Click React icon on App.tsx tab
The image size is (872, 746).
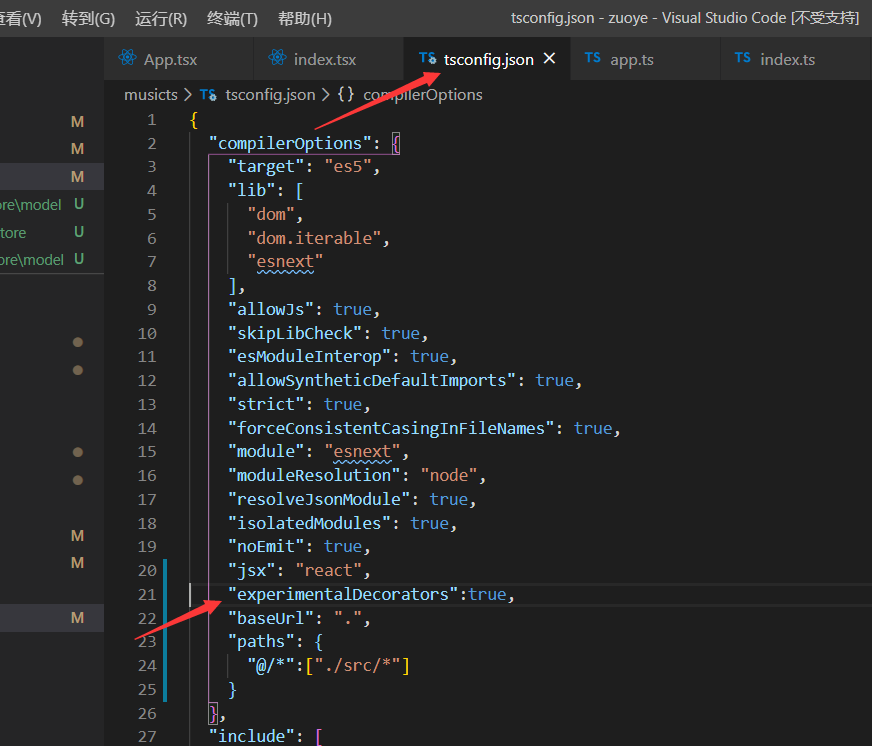click(x=127, y=58)
